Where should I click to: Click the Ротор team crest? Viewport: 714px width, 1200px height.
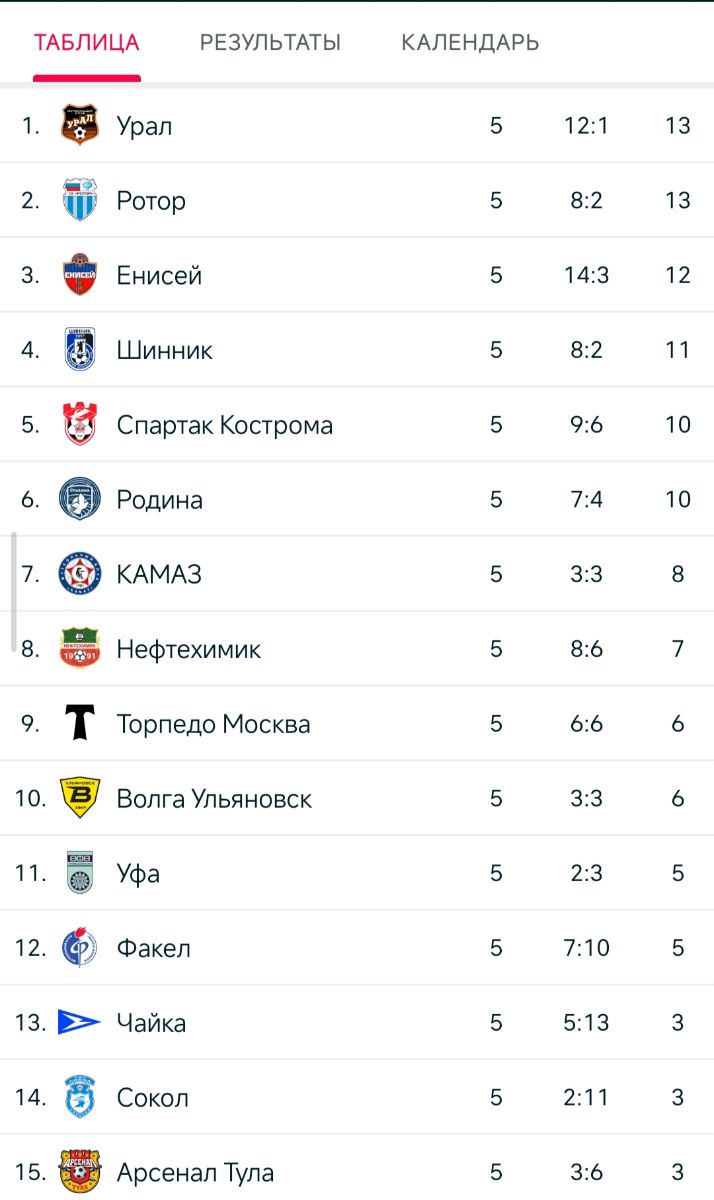[x=79, y=200]
